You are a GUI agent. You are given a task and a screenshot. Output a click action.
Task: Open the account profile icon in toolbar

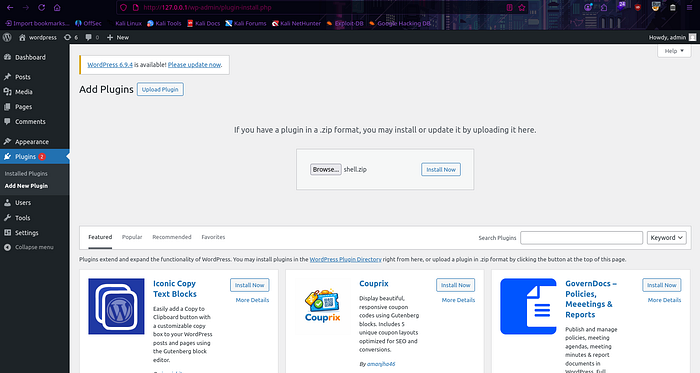tap(588, 7)
